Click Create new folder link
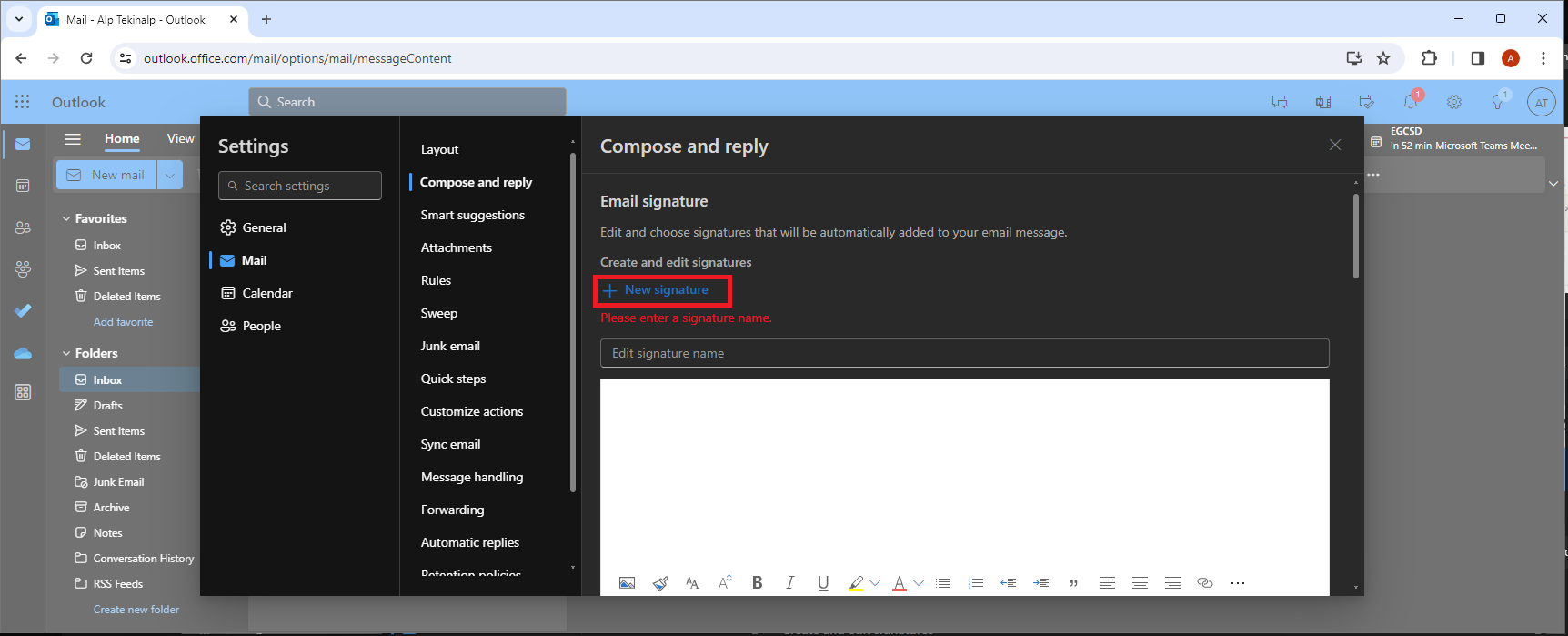Viewport: 1568px width, 636px height. point(136,610)
